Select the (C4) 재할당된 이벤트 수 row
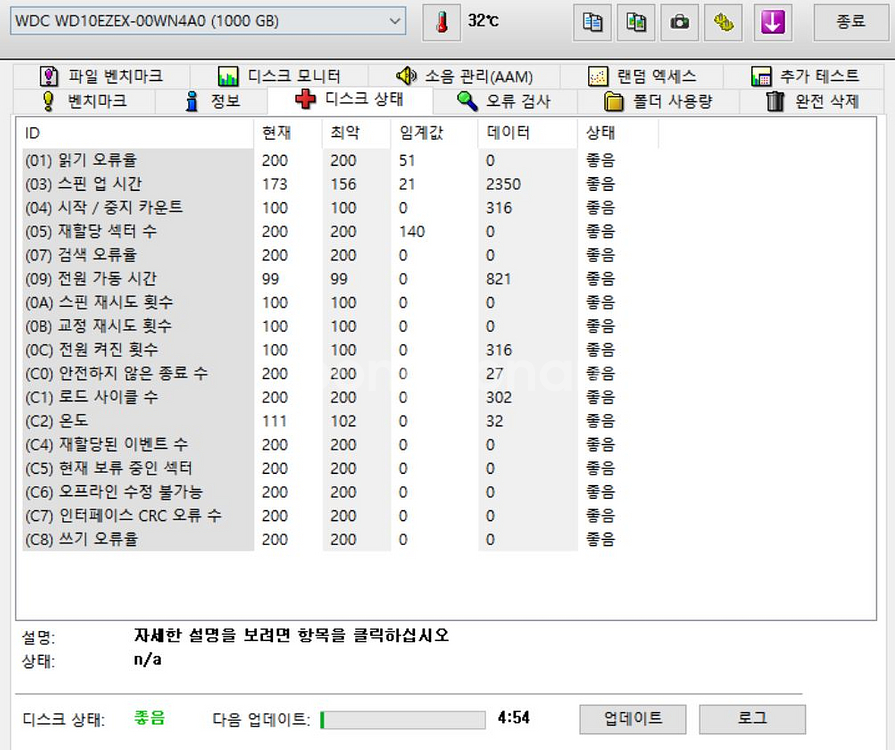This screenshot has width=895, height=750. click(x=340, y=445)
